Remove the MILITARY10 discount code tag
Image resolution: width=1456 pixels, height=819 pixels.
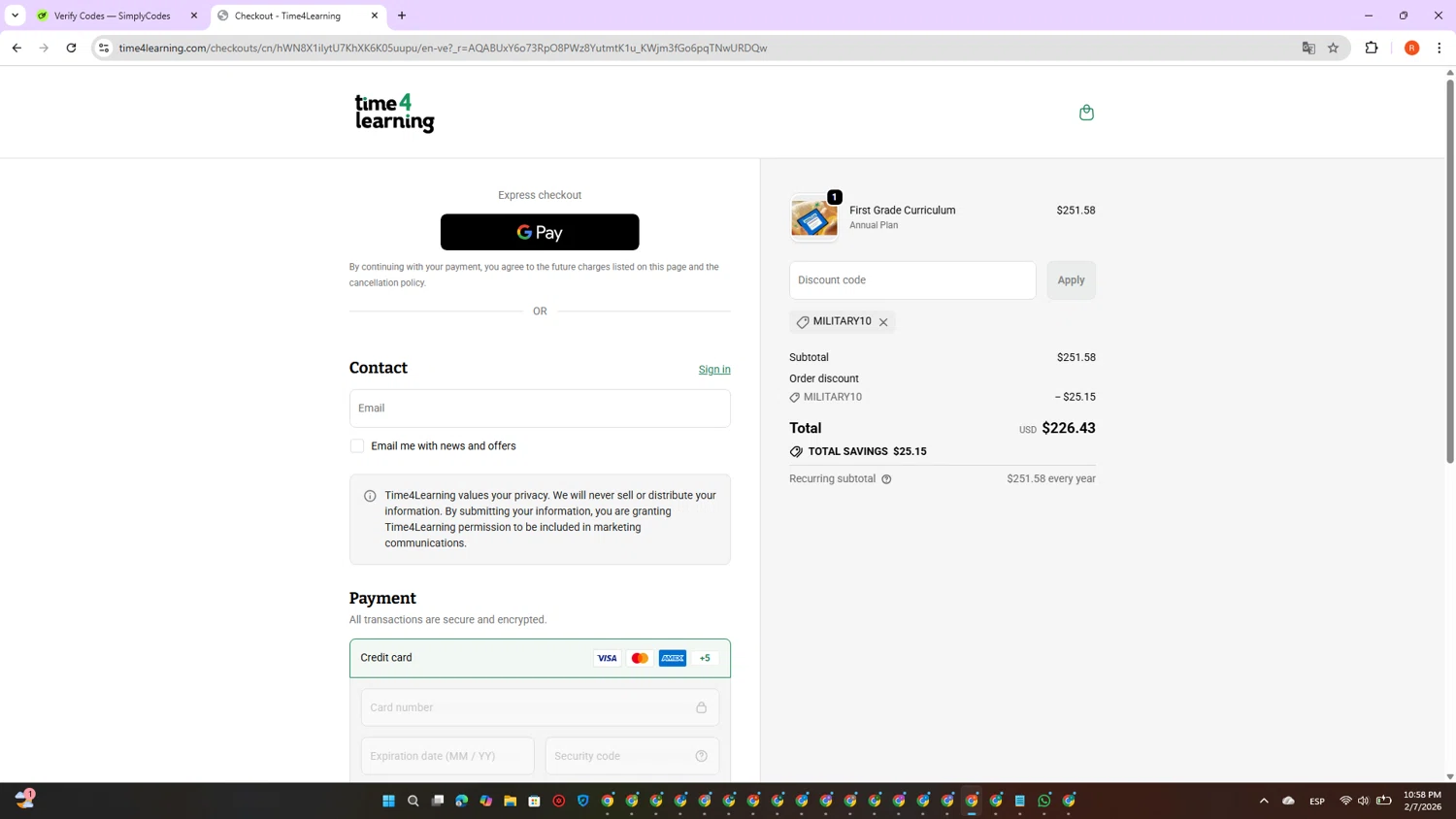coord(883,322)
